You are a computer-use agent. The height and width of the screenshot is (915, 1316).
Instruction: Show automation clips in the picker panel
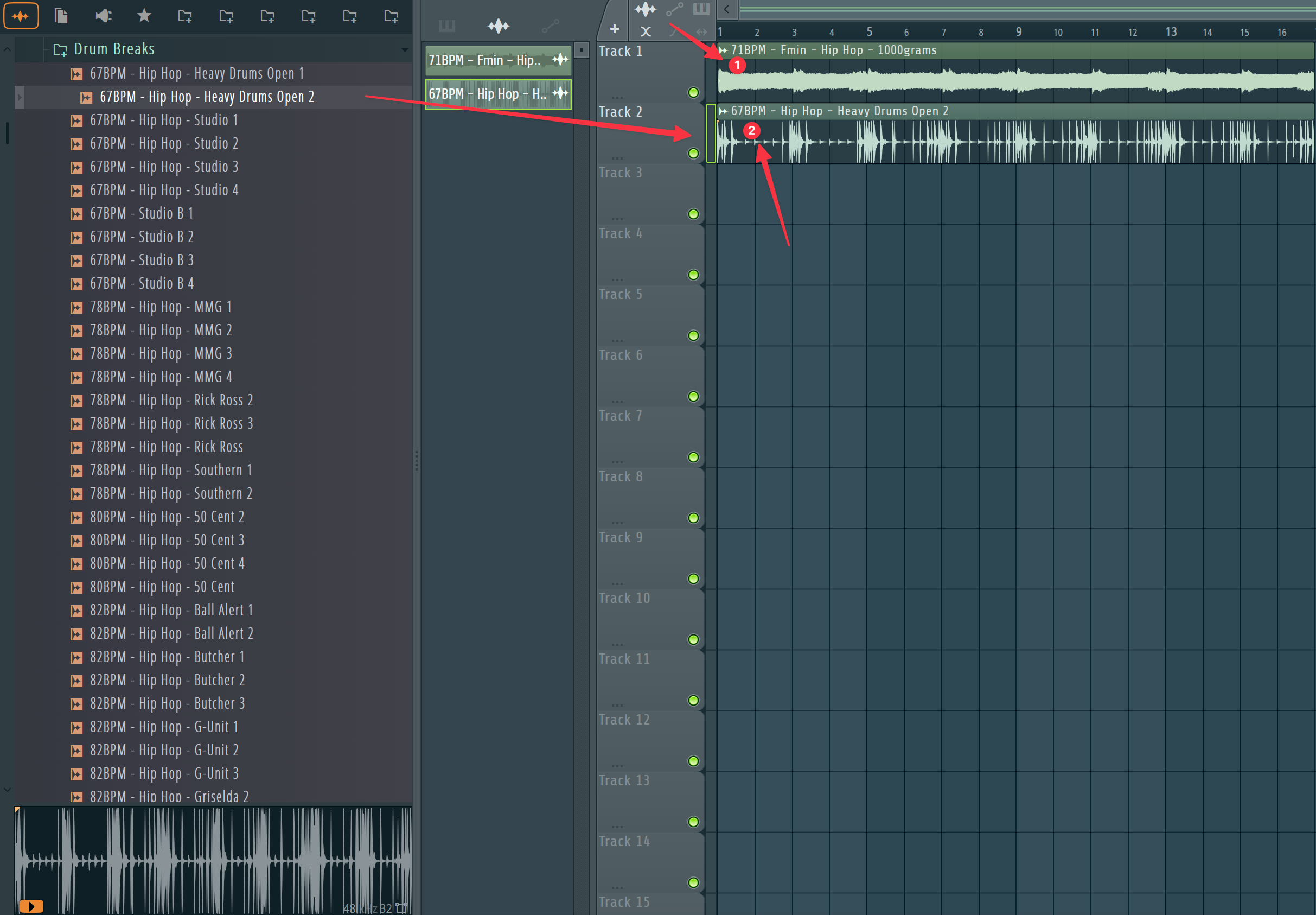pyautogui.click(x=550, y=26)
